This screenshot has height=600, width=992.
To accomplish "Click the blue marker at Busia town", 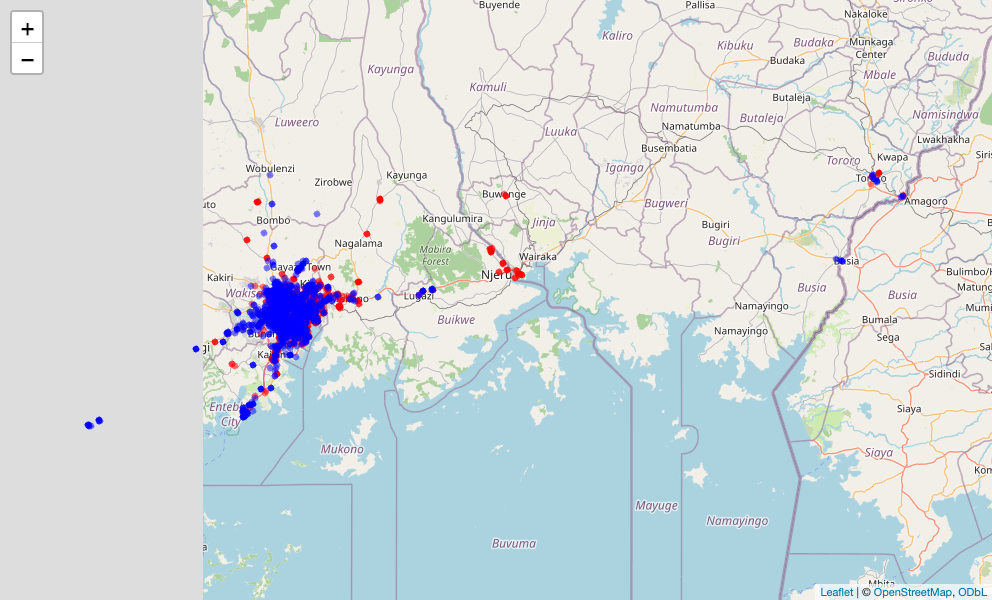I will click(x=840, y=260).
